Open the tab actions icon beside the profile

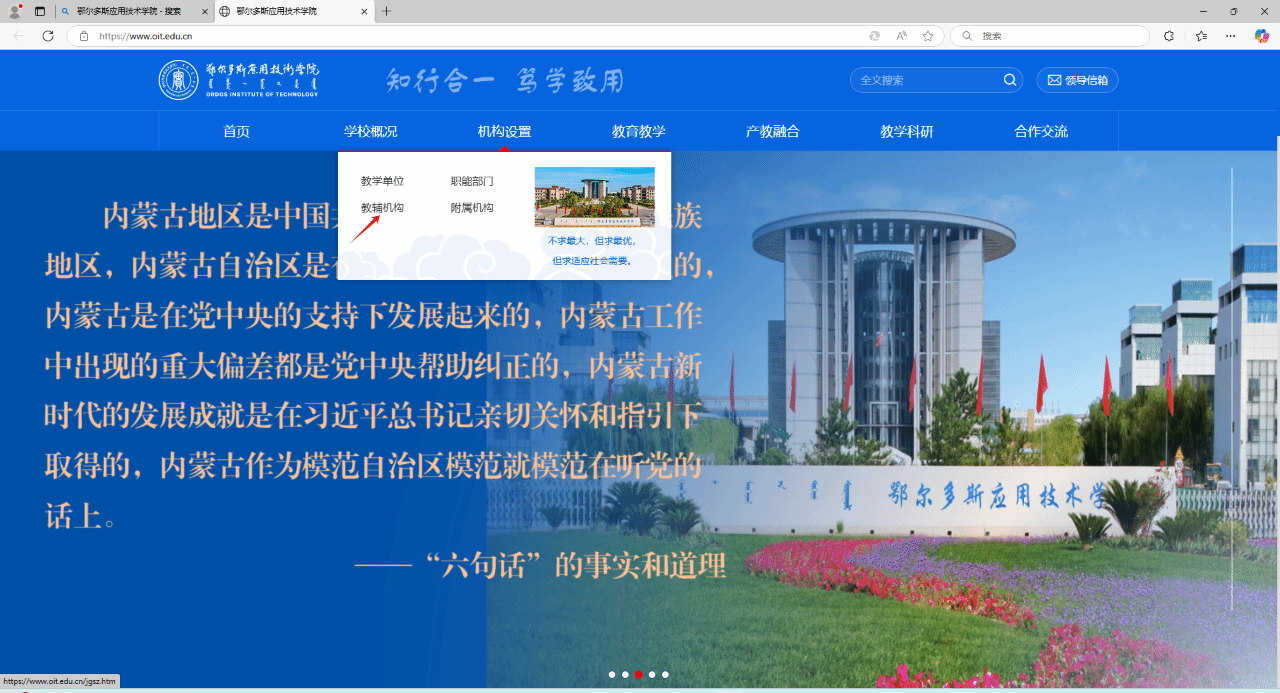[x=40, y=11]
